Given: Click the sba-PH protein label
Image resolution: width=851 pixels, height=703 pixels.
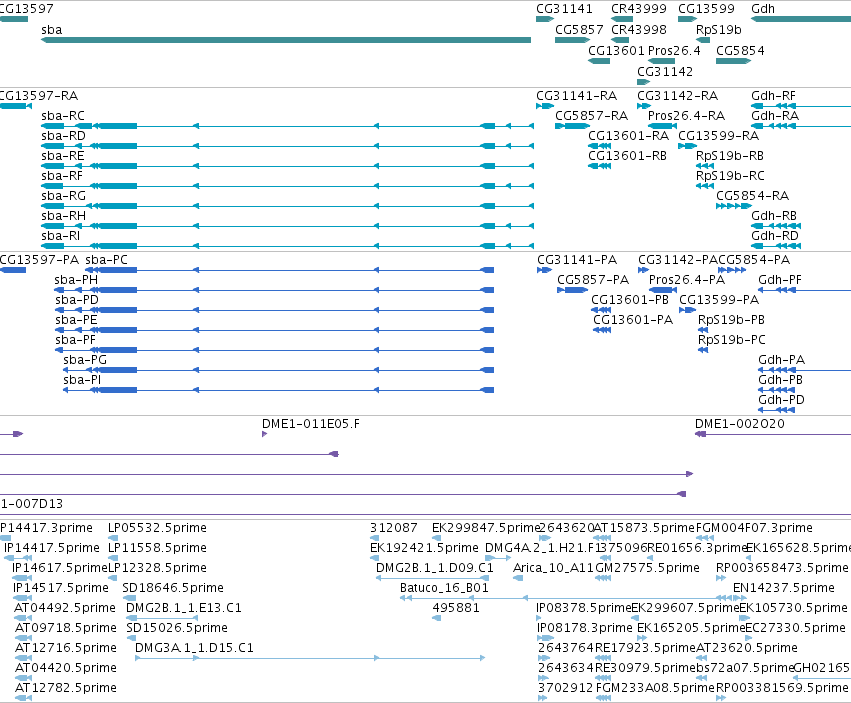Looking at the screenshot, I should point(76,280).
